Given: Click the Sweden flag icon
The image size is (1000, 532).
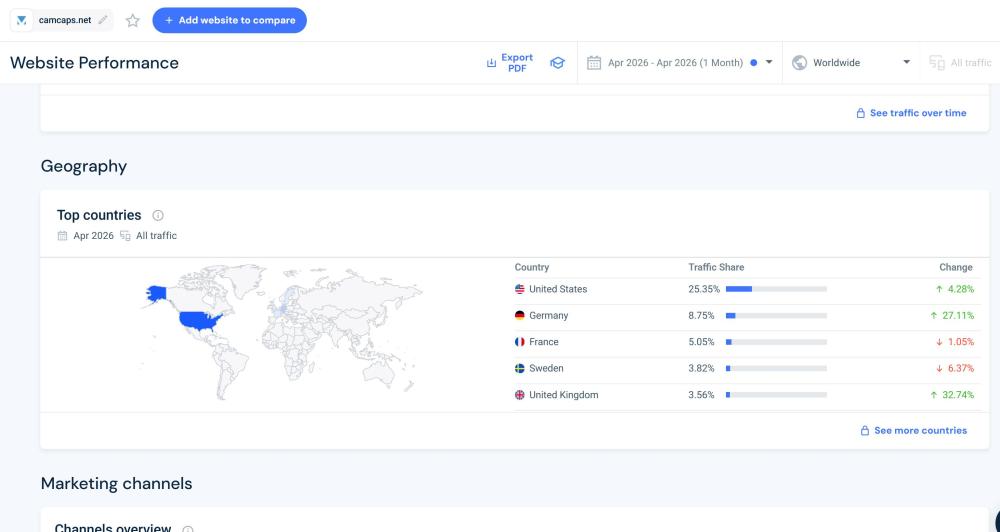Looking at the screenshot, I should (x=520, y=369).
